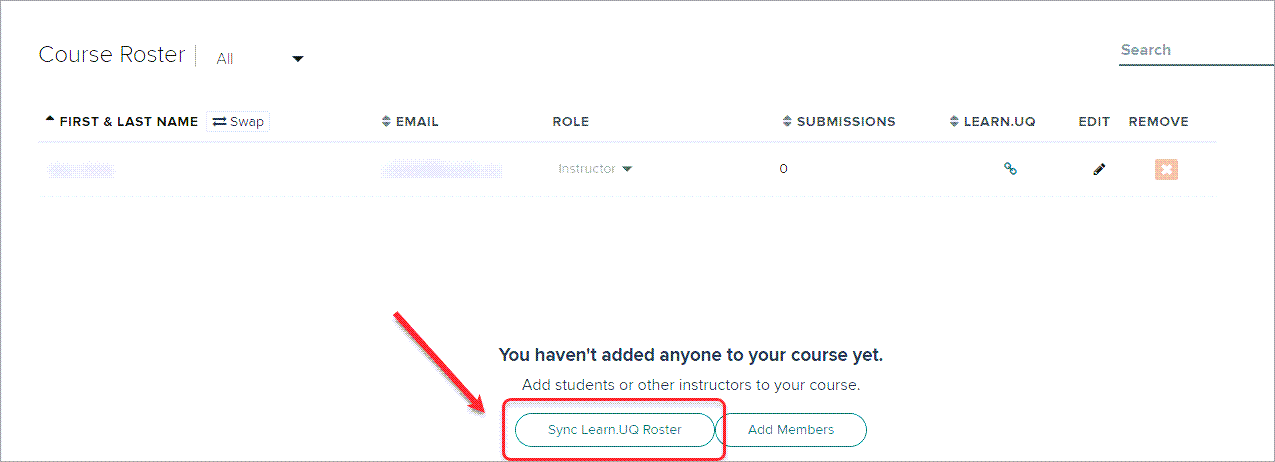Click the Learn.UQ link chain icon
The image size is (1275, 462).
pyautogui.click(x=1010, y=169)
